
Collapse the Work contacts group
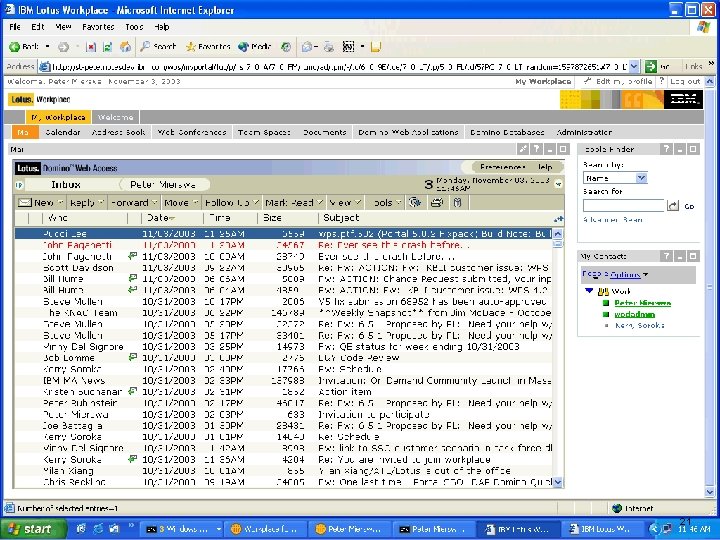point(589,292)
